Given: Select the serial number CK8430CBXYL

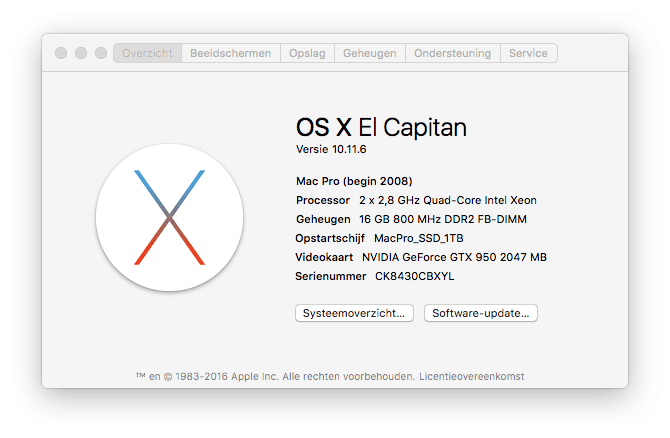Looking at the screenshot, I should click(414, 276).
